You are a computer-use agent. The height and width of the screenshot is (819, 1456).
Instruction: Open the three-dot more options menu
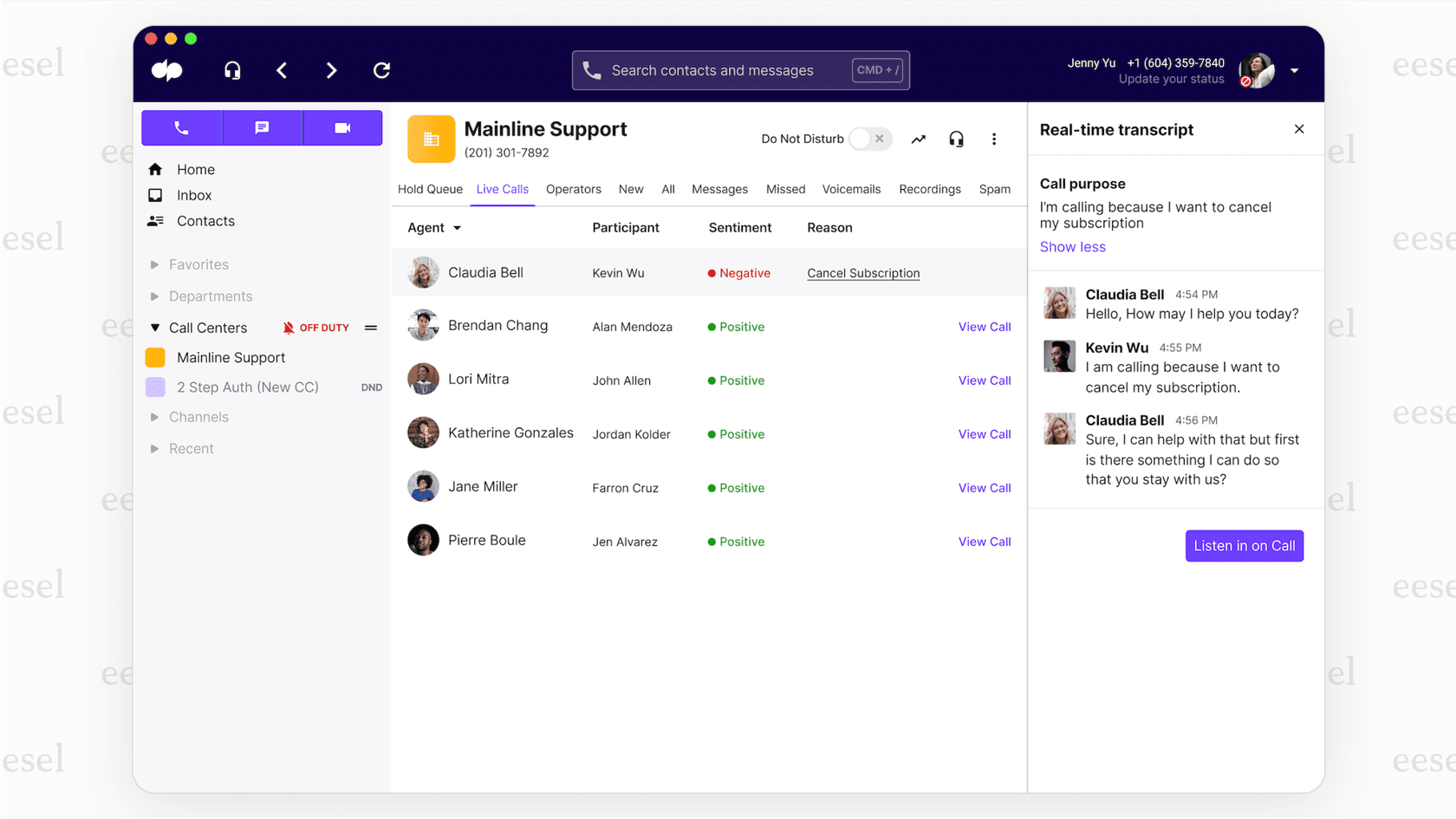994,139
